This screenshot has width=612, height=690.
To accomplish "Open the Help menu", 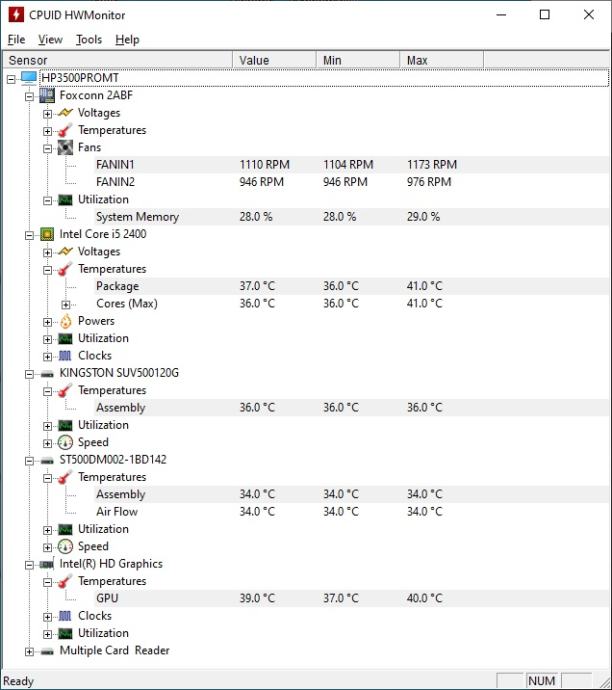I will [x=127, y=40].
